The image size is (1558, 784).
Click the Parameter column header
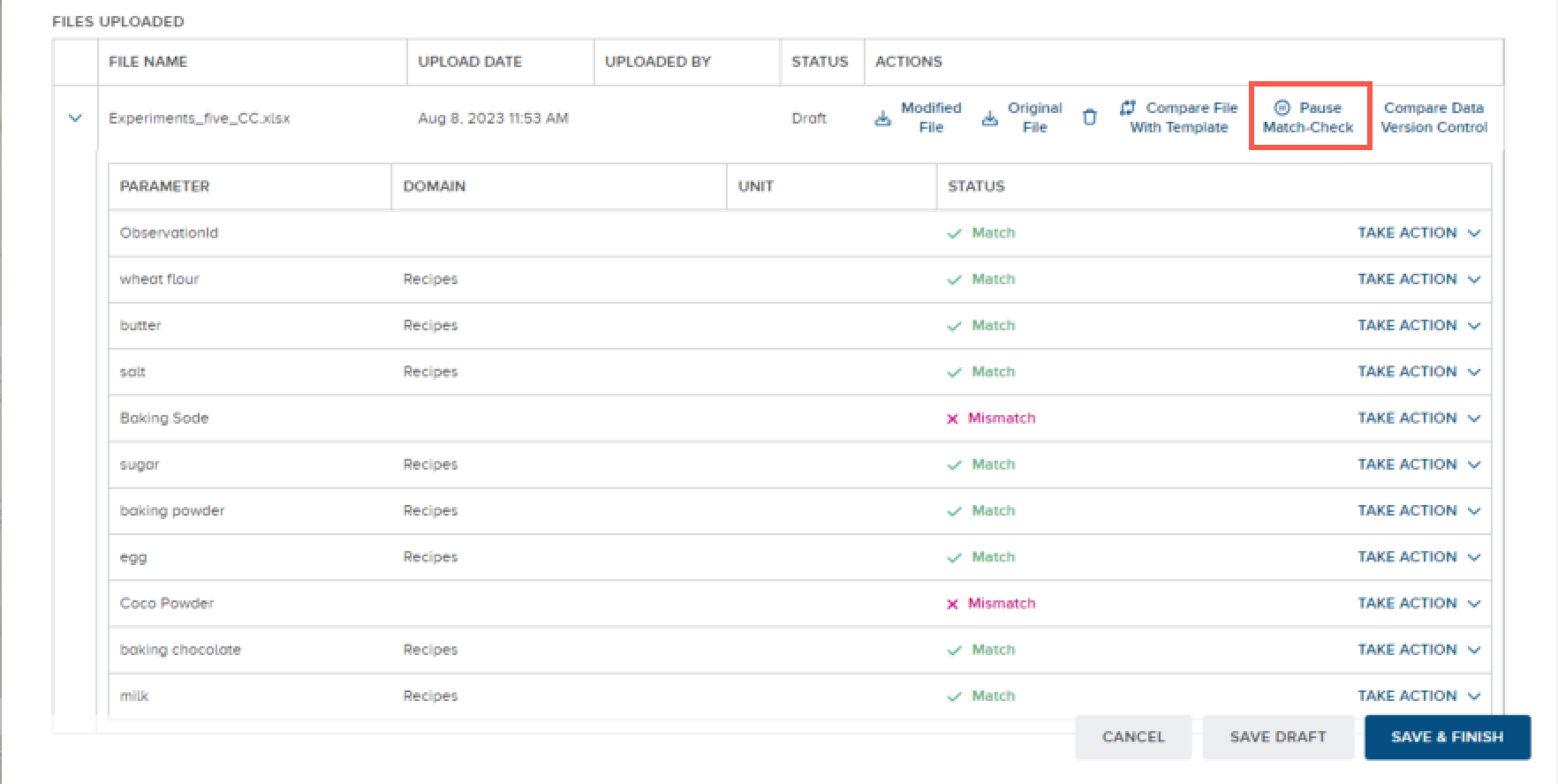[164, 186]
